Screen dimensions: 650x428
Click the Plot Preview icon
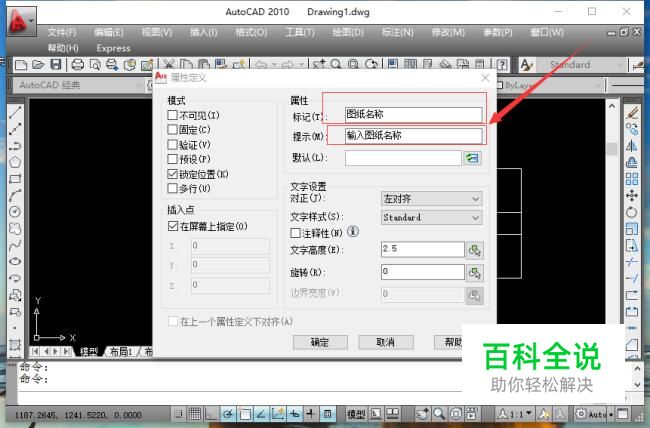[x=95, y=65]
